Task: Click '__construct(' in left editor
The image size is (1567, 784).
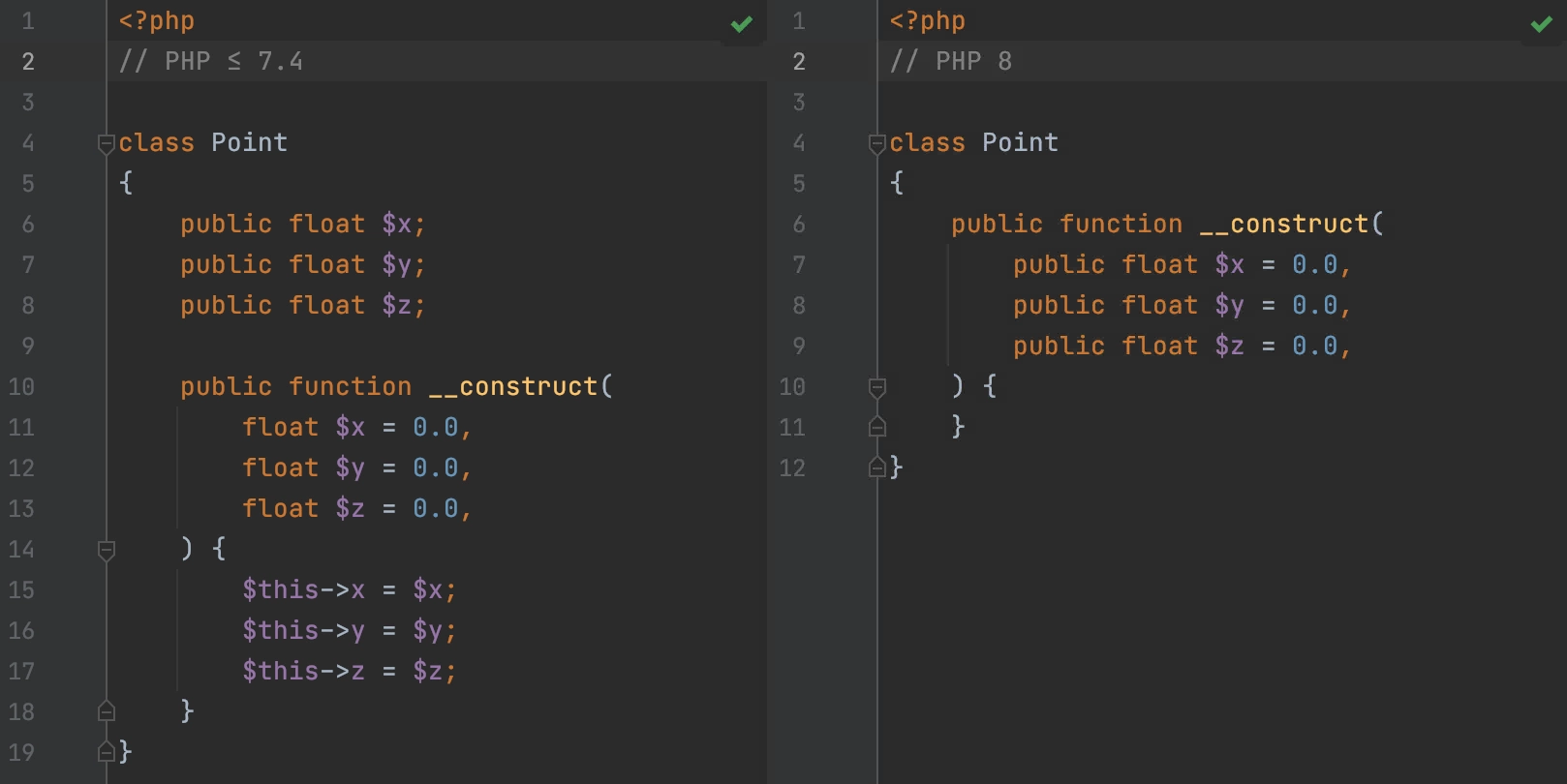Action: coord(521,387)
